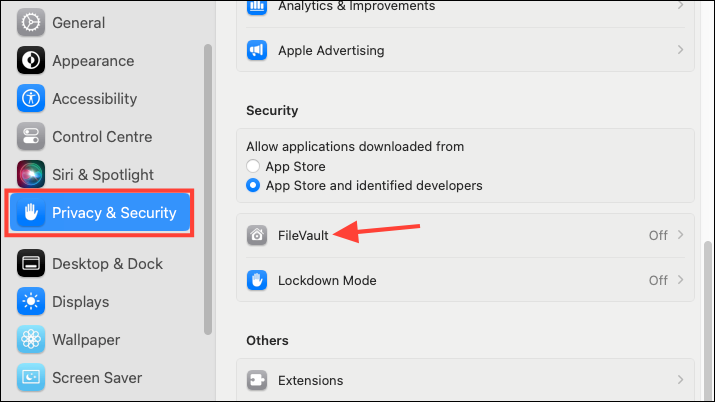Viewport: 715px width, 402px height.
Task: Open the Apple Advertising row
Action: click(465, 50)
